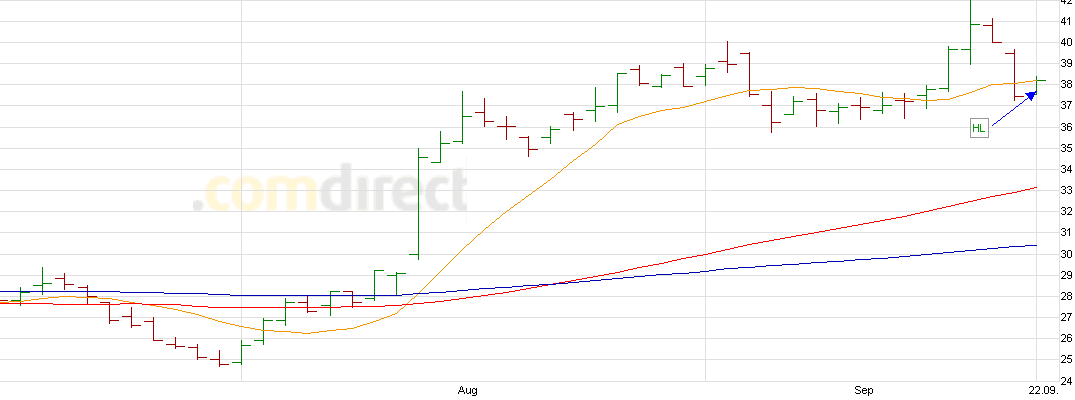The width and height of the screenshot is (1075, 400).
Task: Click the 24 price axis label
Action: [1066, 380]
